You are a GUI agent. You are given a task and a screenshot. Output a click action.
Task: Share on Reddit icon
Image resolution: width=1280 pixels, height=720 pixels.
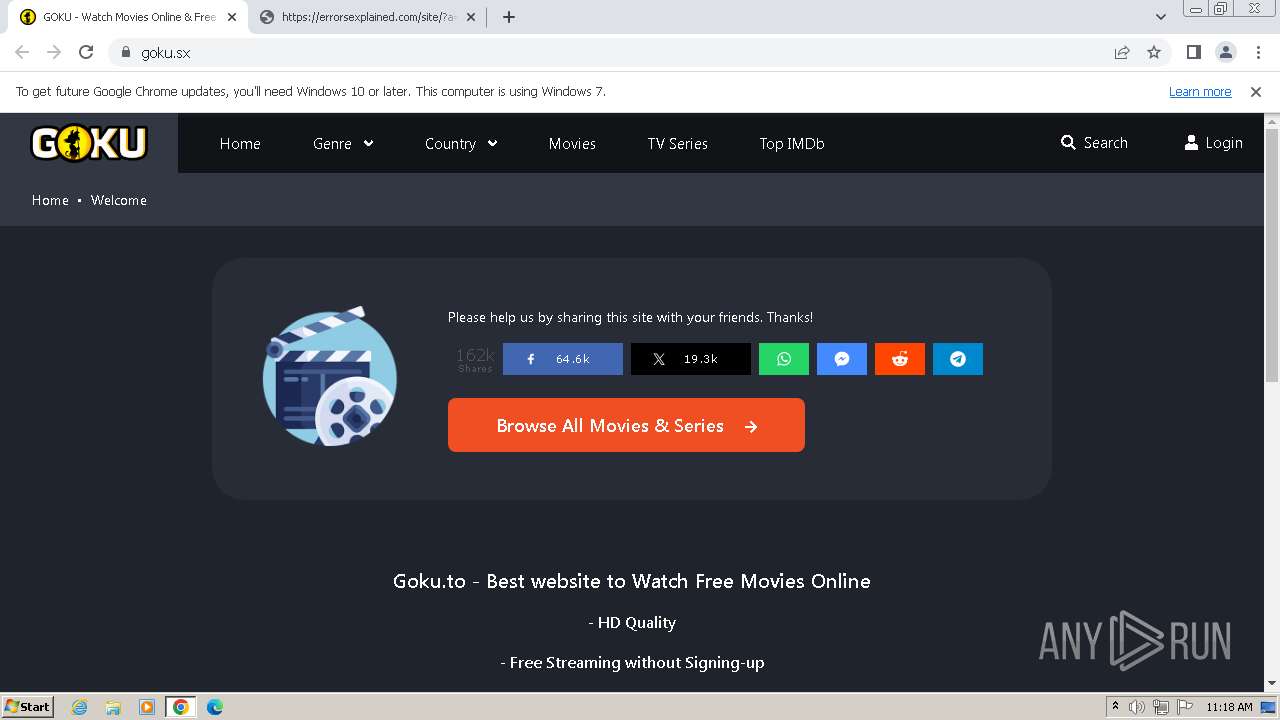click(x=900, y=359)
